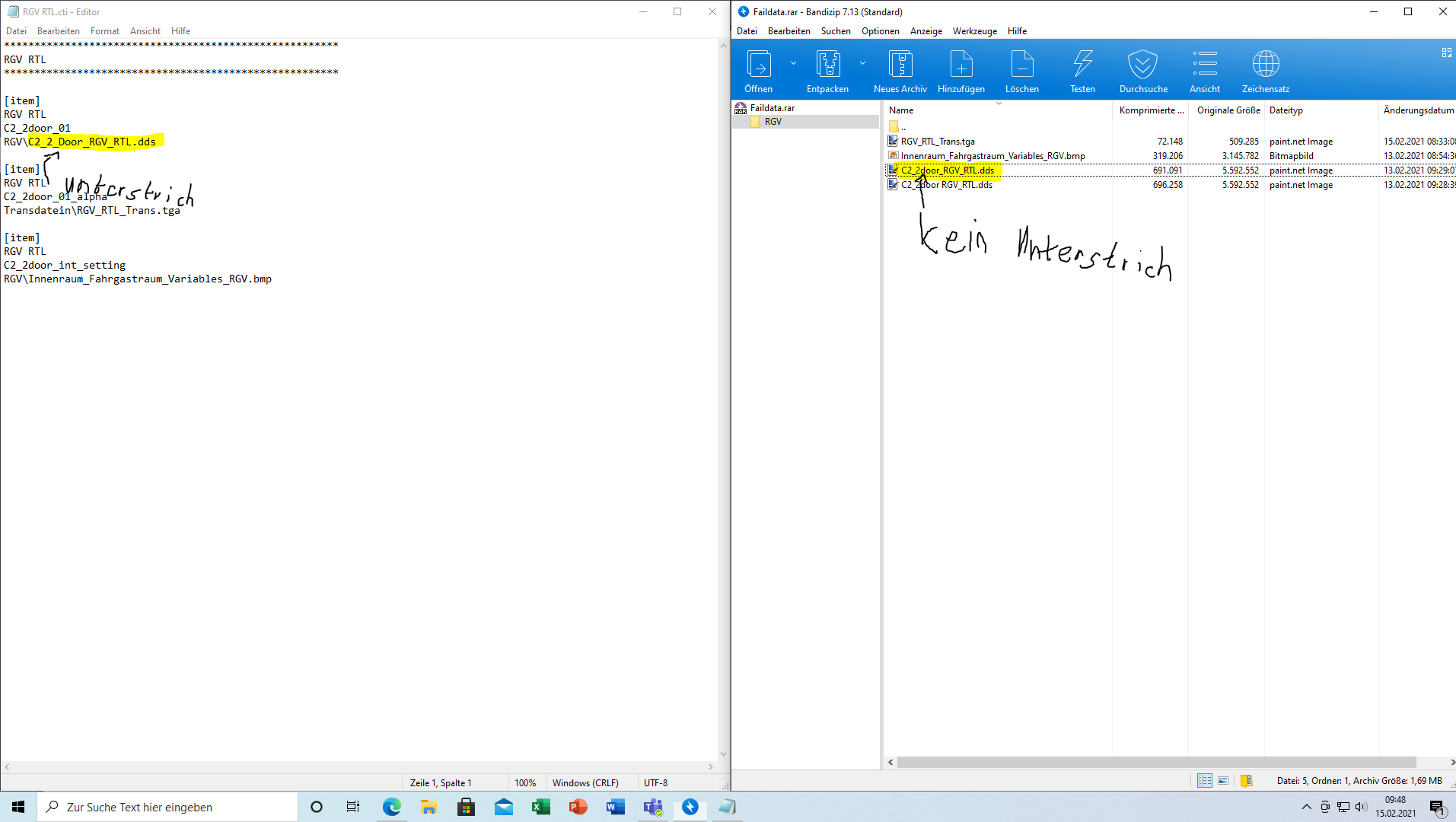1456x822 pixels.
Task: Select file RGV_RTL_Trans.tga in the list
Action: point(938,142)
